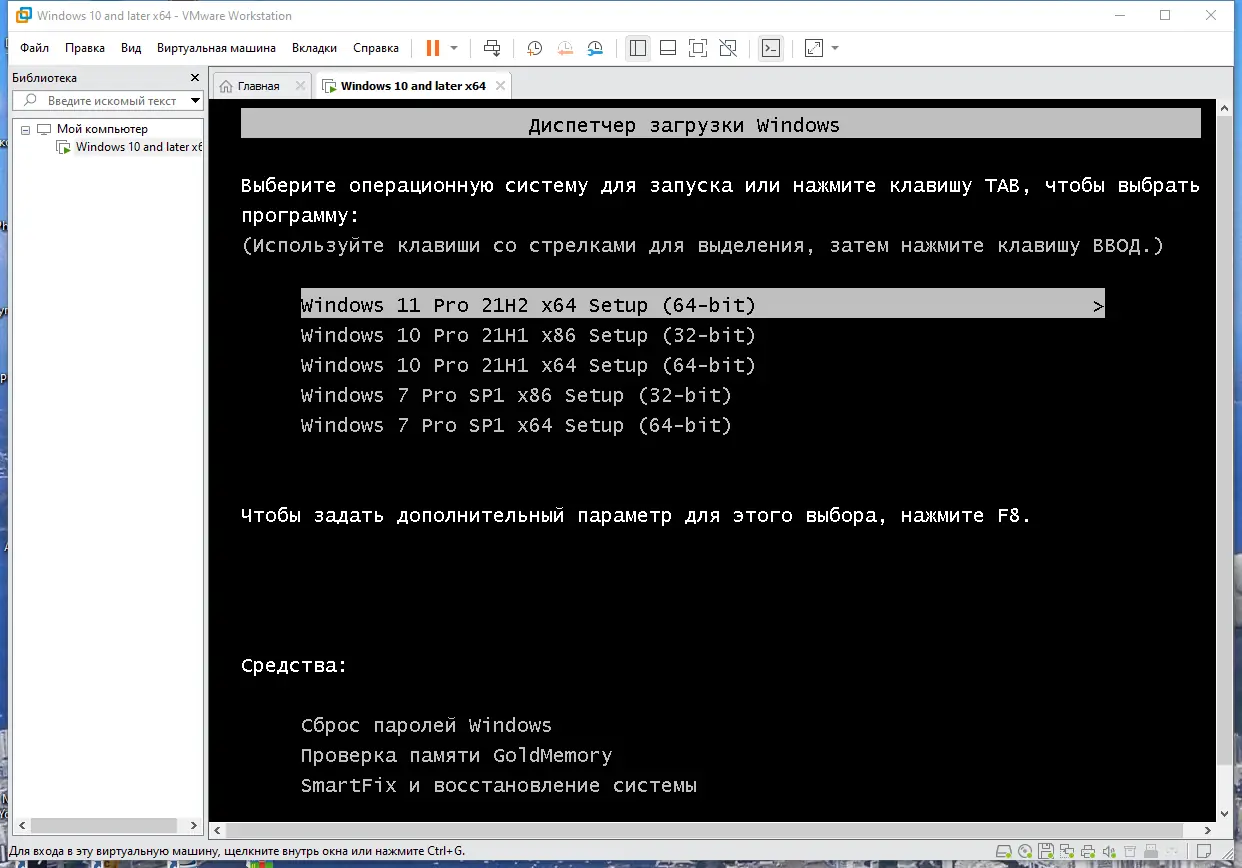
Task: Click the message log status icon
Action: [1206, 851]
